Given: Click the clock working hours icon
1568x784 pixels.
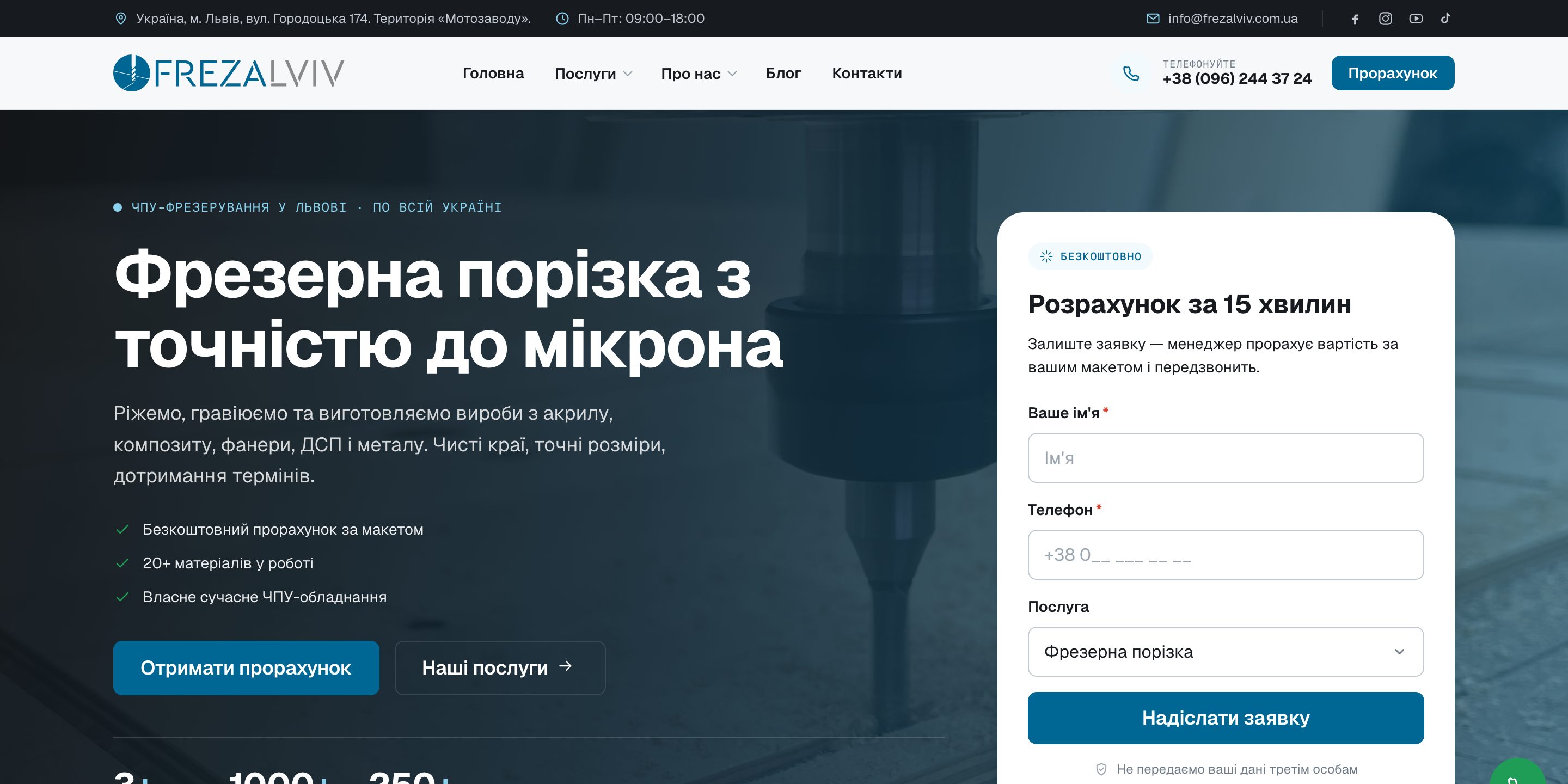Looking at the screenshot, I should coord(562,19).
